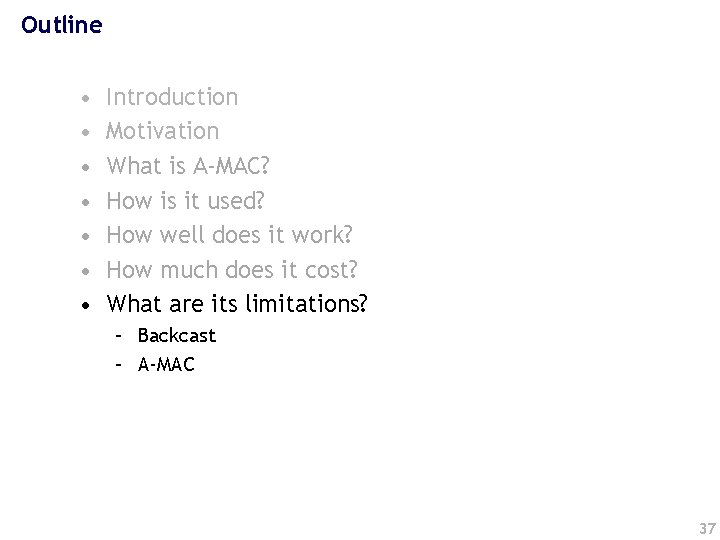Click the Outline slide title
Screen dimensions: 720x540
[x=62, y=25]
